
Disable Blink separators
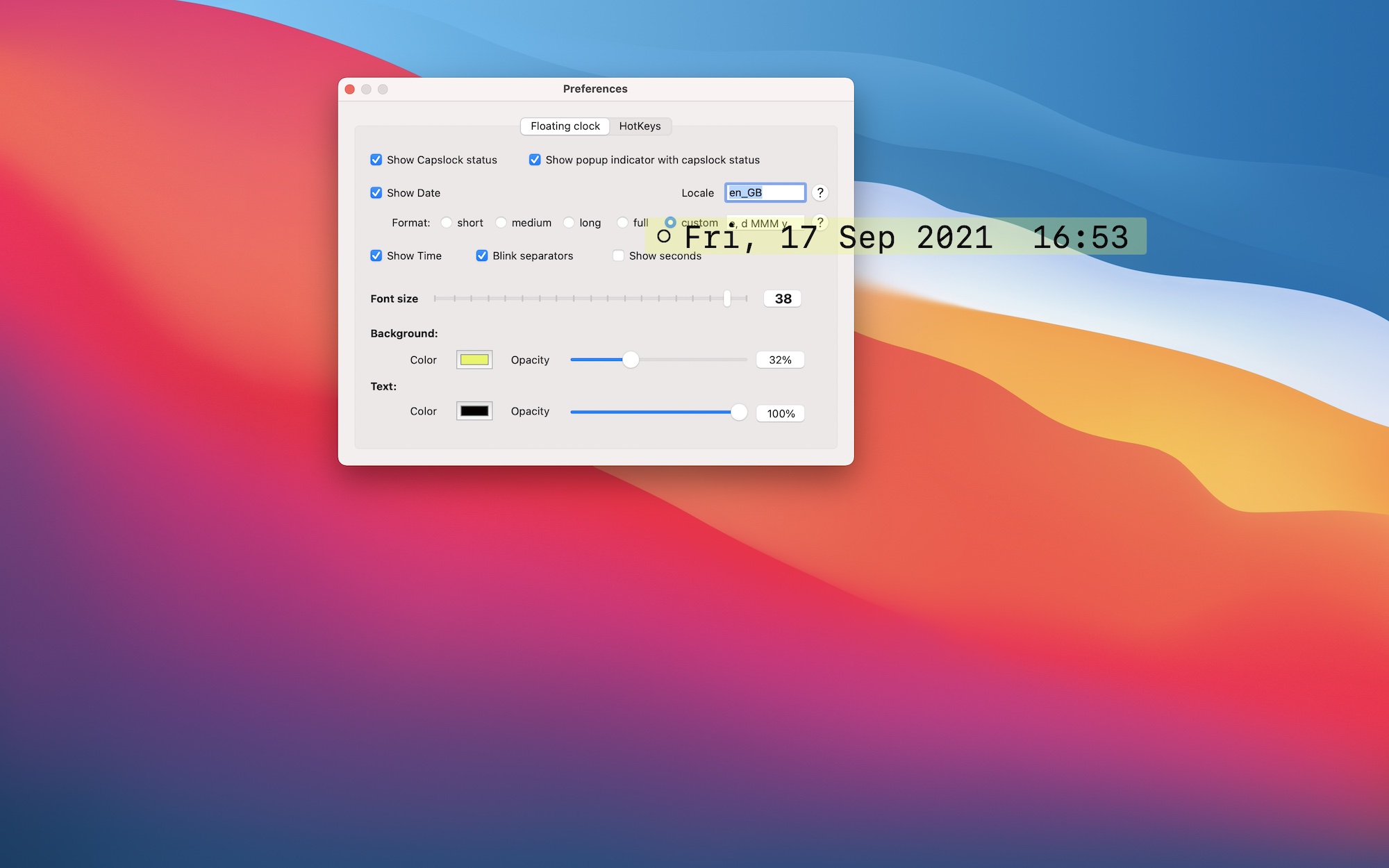[x=482, y=256]
